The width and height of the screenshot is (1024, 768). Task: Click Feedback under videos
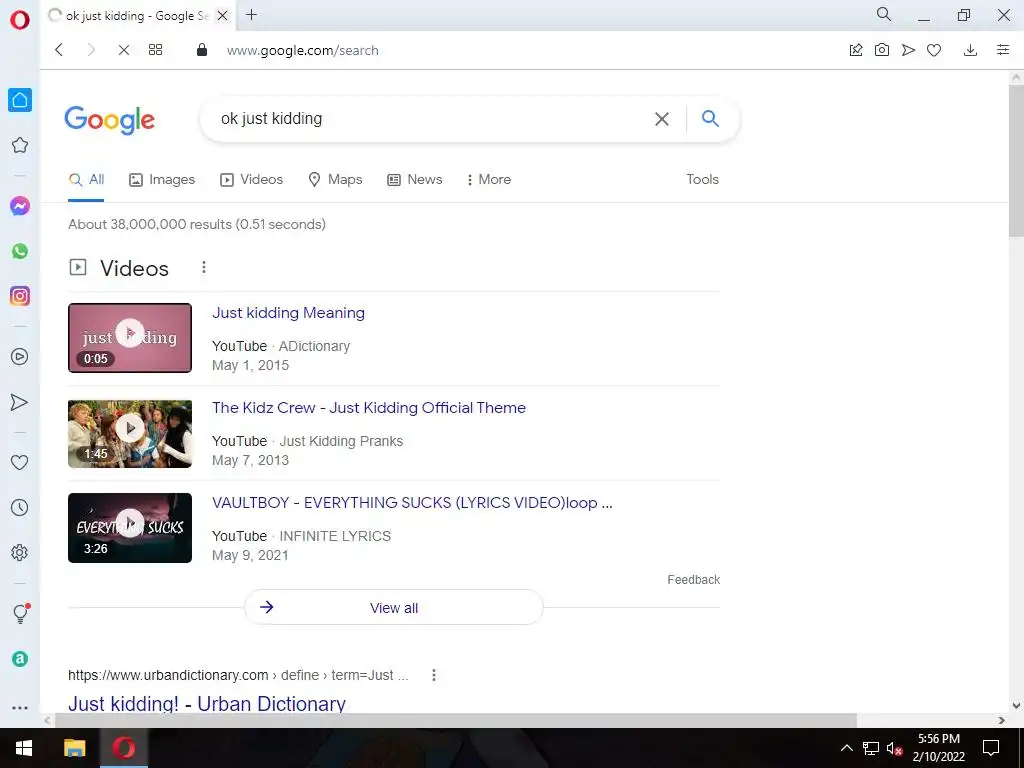point(694,580)
